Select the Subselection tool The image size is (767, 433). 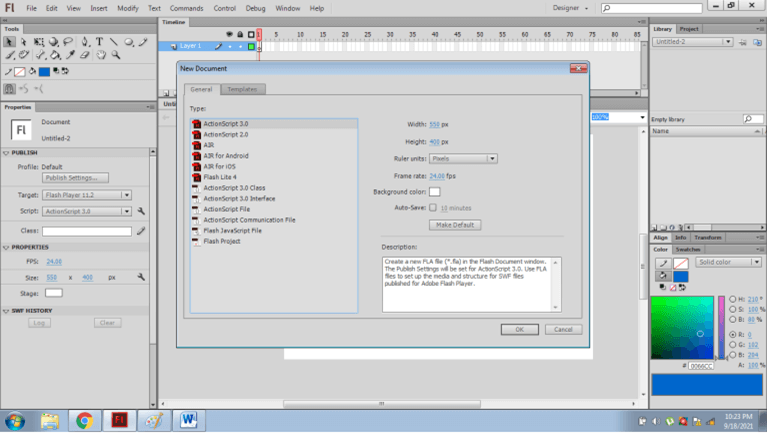(23, 42)
